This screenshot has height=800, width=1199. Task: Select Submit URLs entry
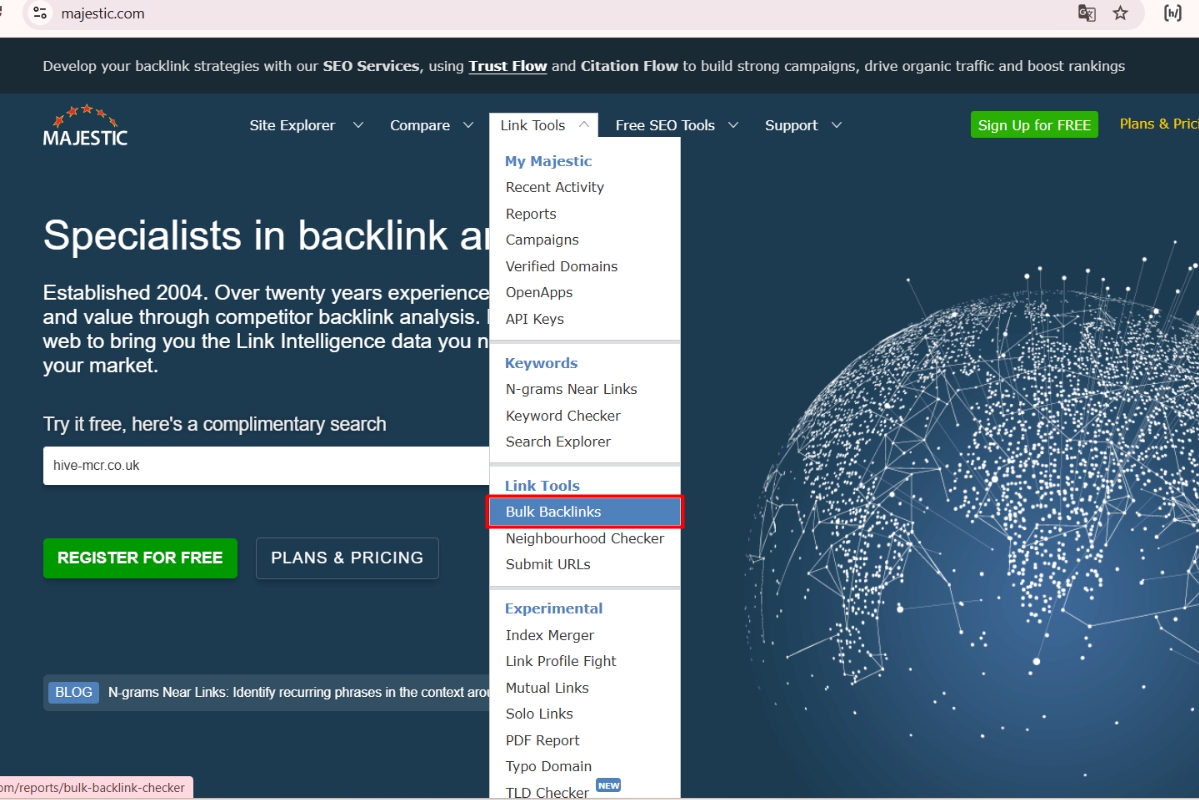click(548, 564)
